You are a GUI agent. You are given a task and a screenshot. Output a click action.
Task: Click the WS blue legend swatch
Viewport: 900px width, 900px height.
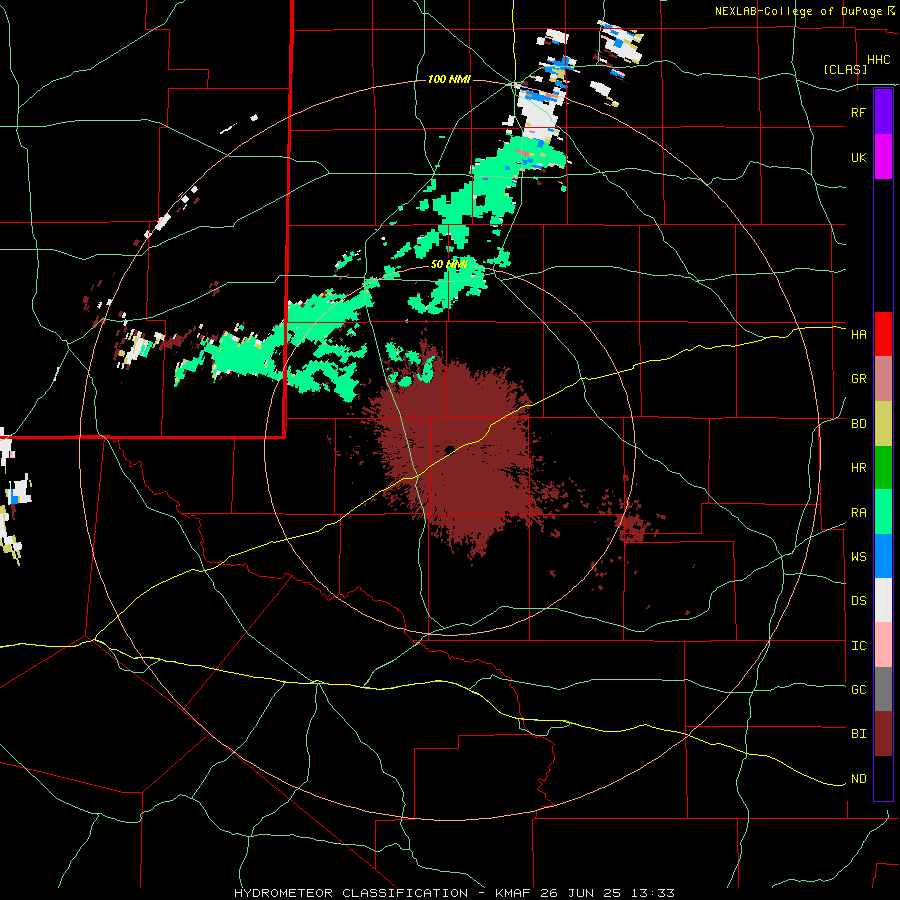coord(883,556)
